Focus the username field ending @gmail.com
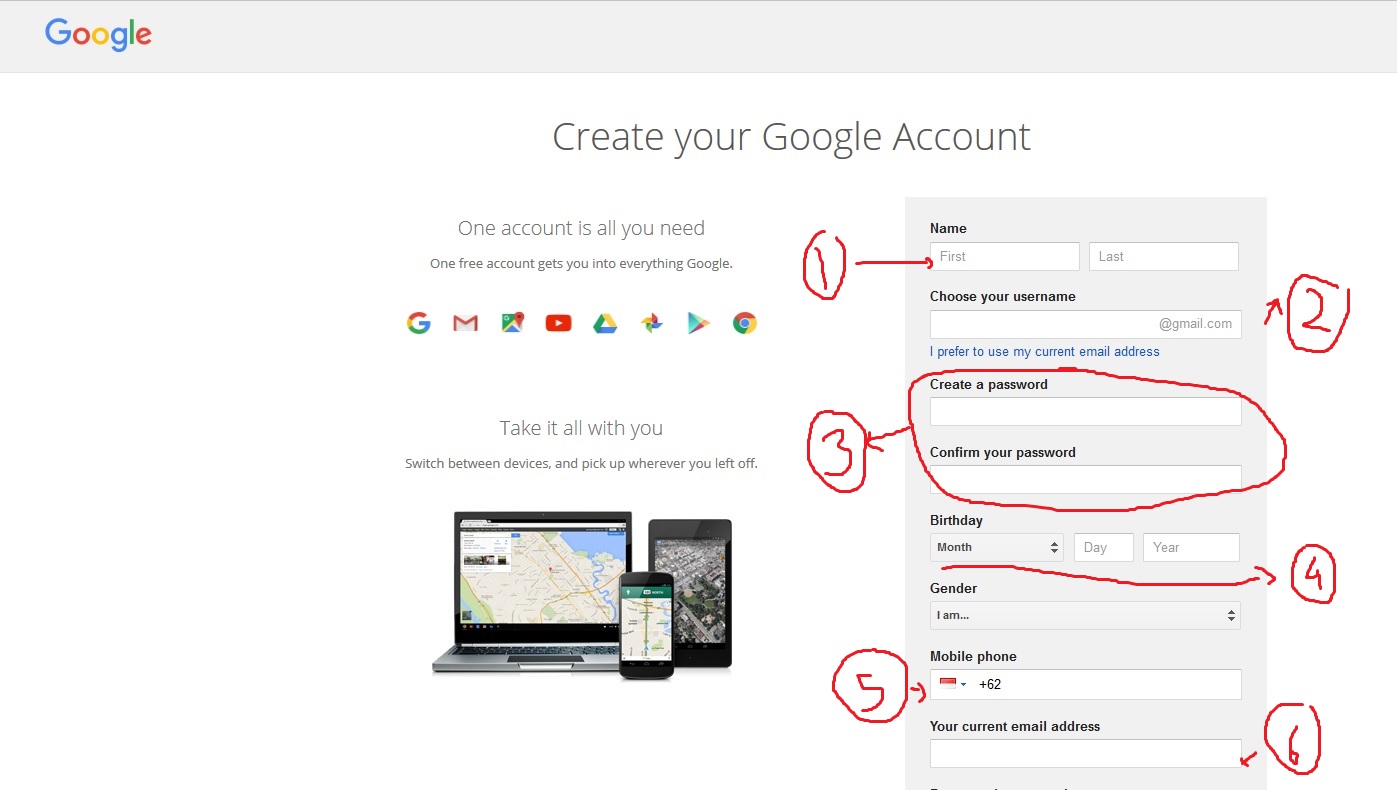 pyautogui.click(x=1086, y=324)
